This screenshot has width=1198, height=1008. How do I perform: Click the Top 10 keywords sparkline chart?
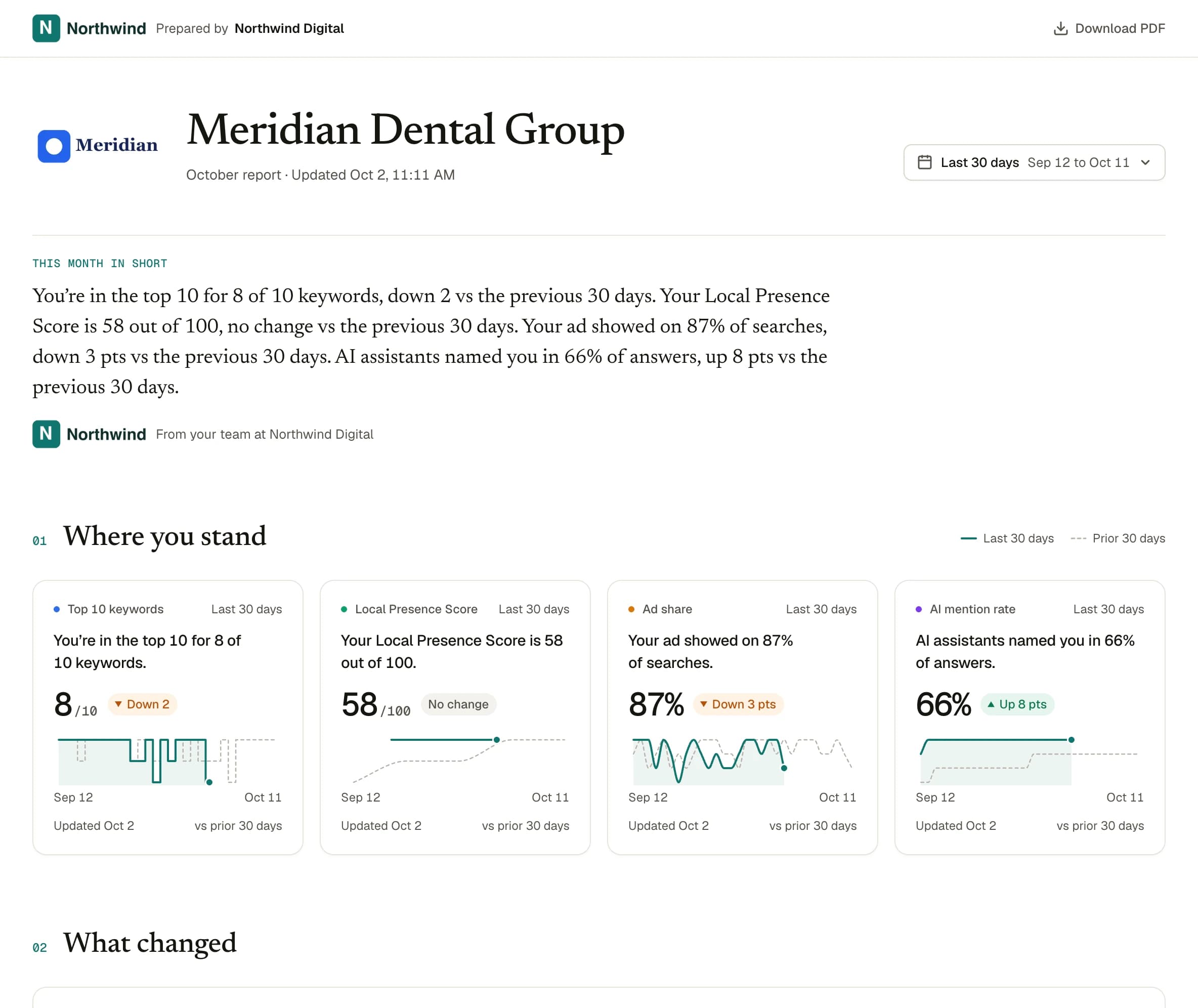[x=167, y=761]
